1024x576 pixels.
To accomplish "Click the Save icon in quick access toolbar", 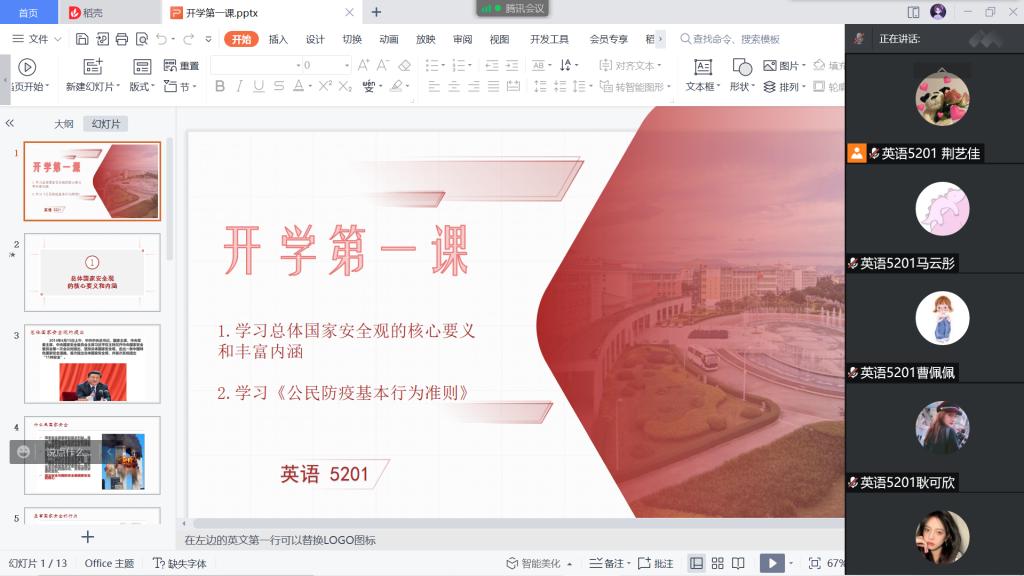I will tap(81, 39).
